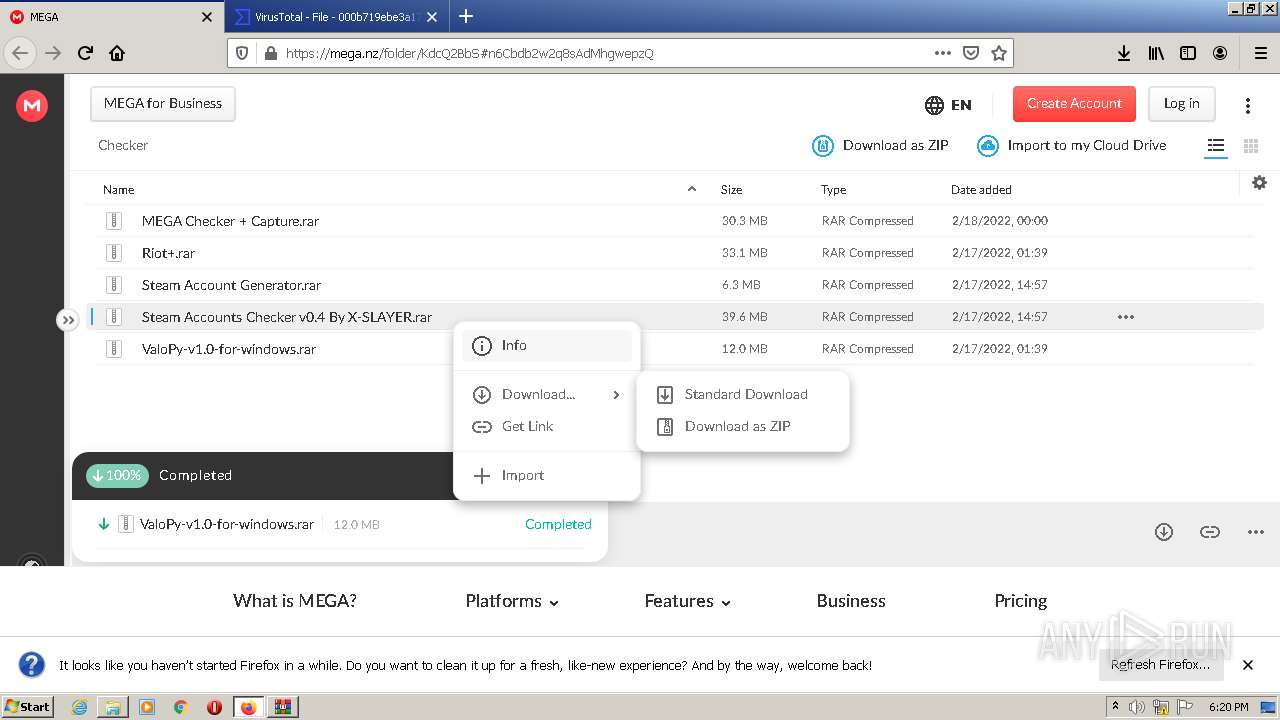Click link icon in bottom bar
The height and width of the screenshot is (720, 1280).
(1209, 532)
